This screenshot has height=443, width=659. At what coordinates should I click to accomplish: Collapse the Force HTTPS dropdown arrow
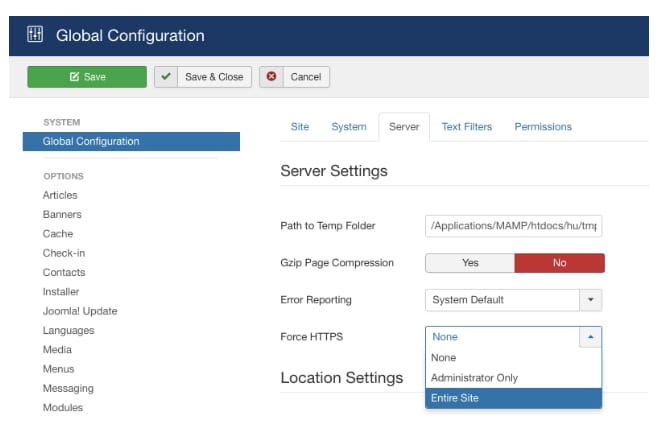(x=591, y=337)
